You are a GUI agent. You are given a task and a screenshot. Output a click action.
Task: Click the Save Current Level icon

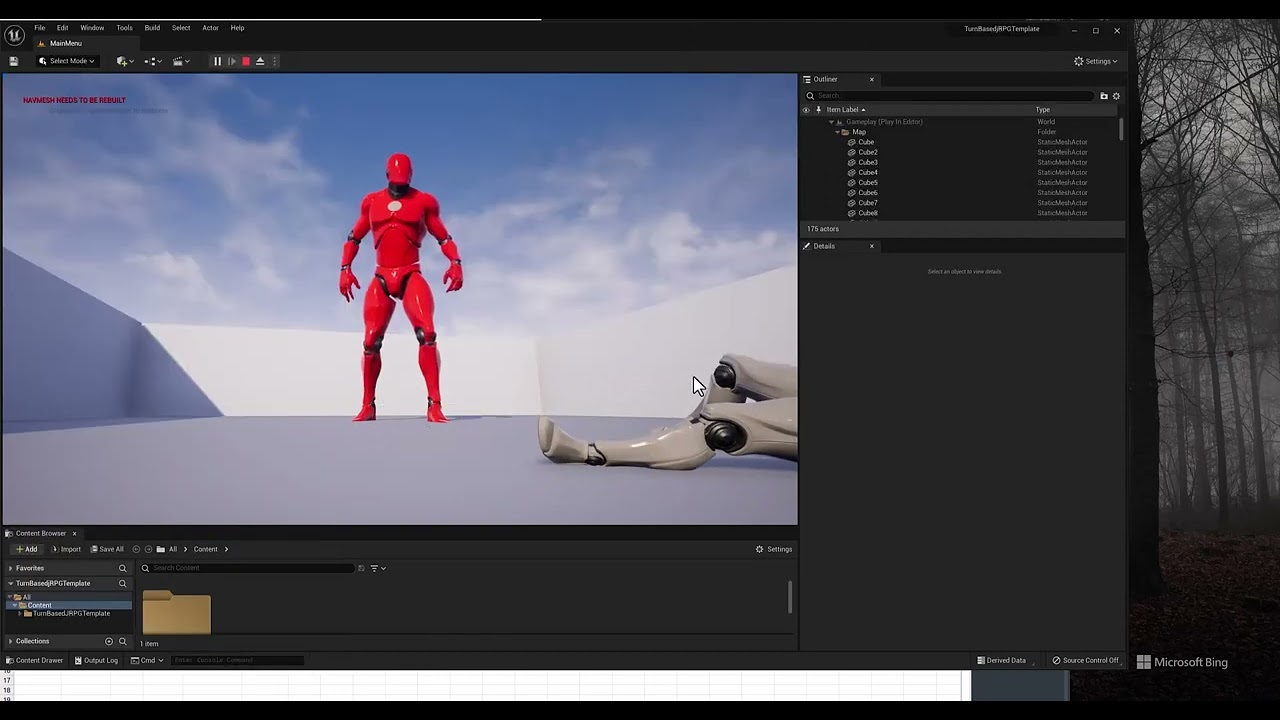[x=13, y=61]
